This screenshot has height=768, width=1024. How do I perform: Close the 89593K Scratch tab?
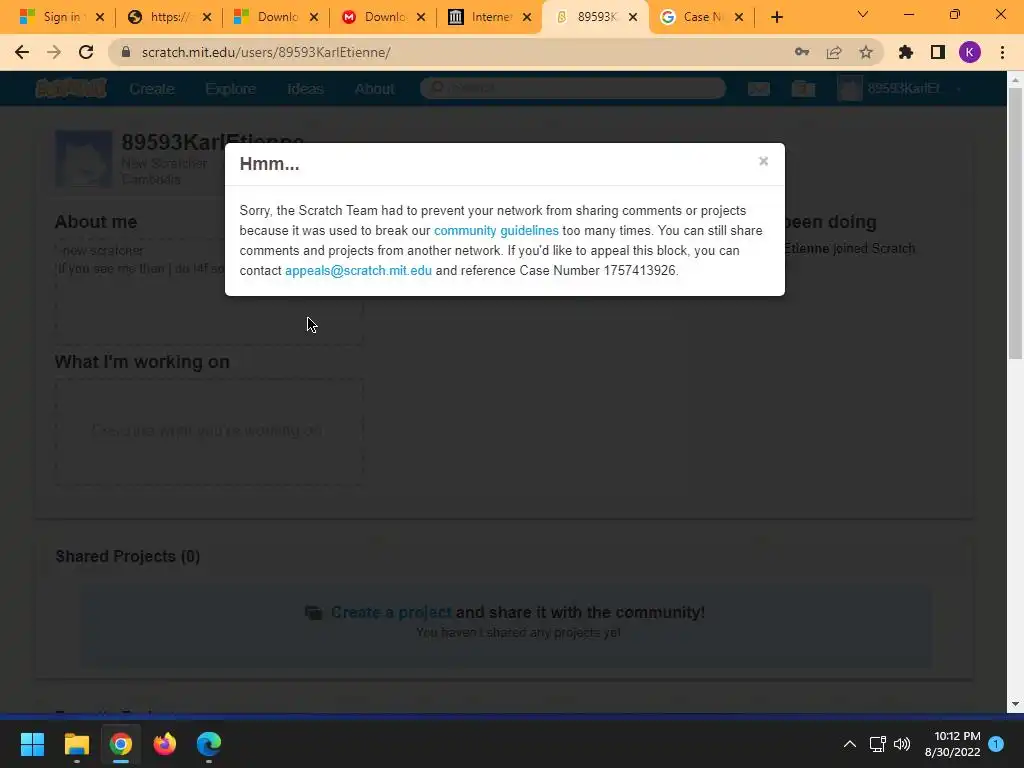pyautogui.click(x=633, y=17)
